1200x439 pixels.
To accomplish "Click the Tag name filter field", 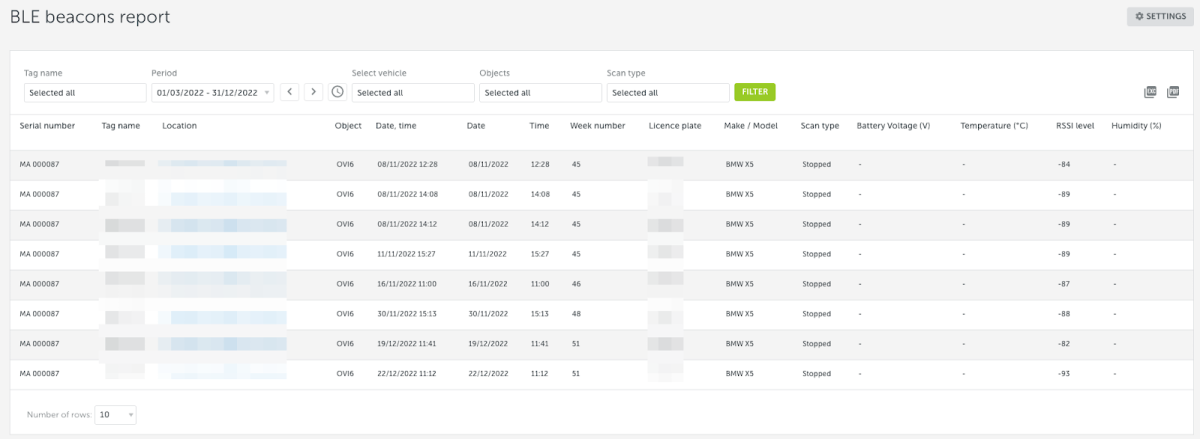I will coord(85,93).
